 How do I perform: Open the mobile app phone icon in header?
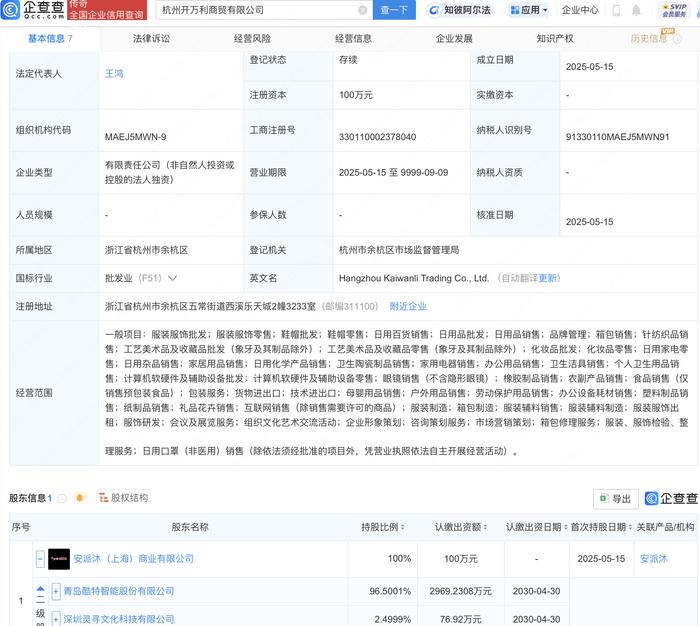point(616,10)
